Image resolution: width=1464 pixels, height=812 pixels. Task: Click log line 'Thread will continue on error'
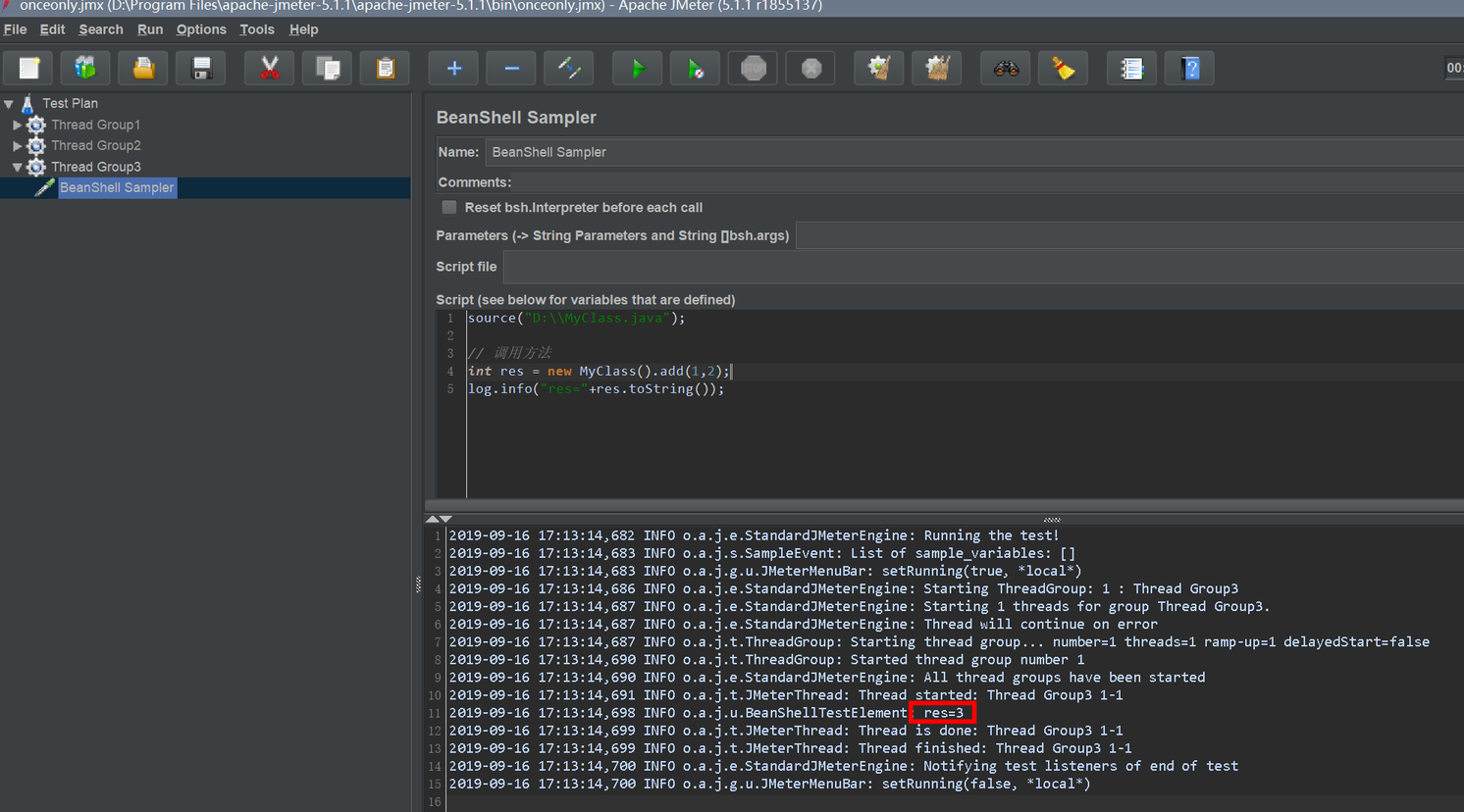(803, 624)
